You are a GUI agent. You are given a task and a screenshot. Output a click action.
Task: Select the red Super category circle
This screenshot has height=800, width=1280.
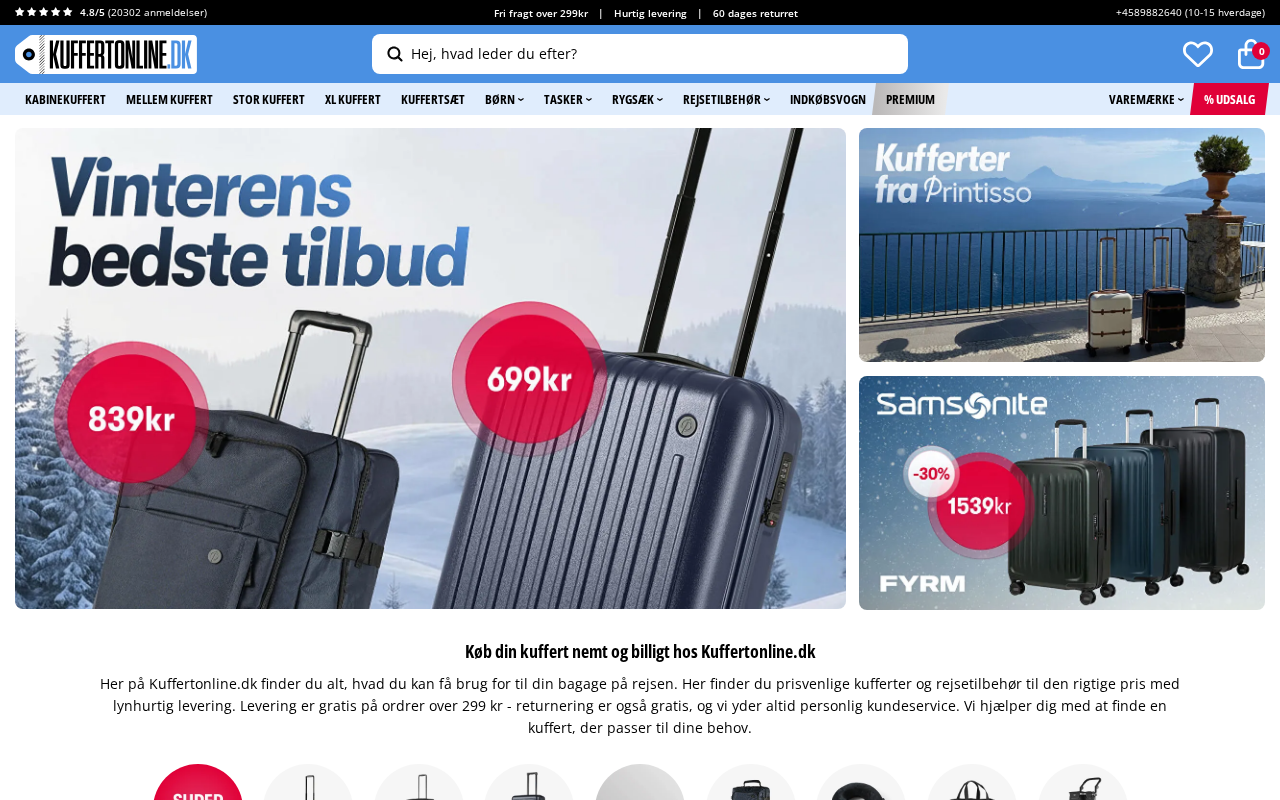coord(198,782)
